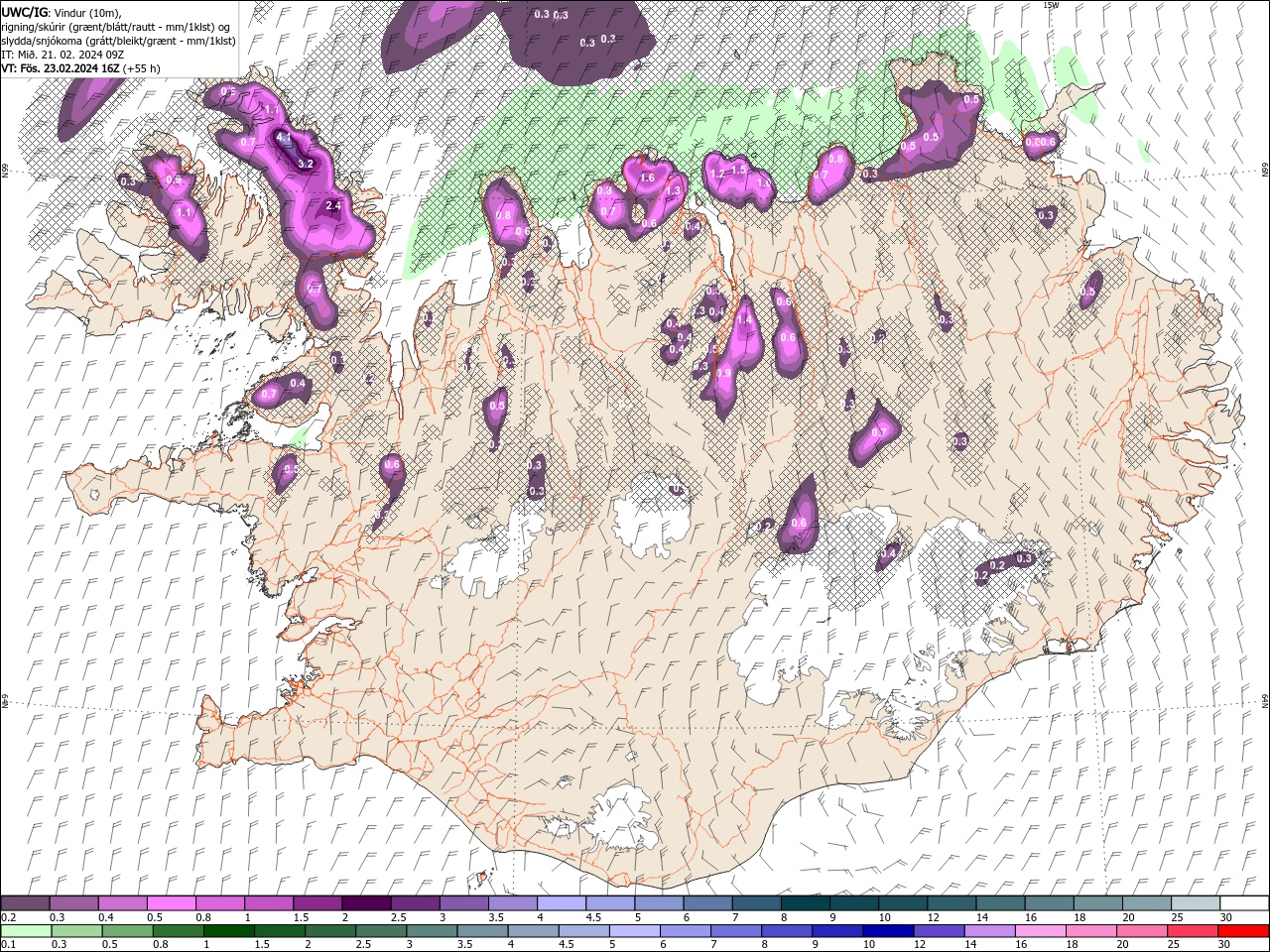The width and height of the screenshot is (1270, 952).
Task: Click the 'IT: Mið. 21. 02. 2024 09Z' text
Action: pos(63,55)
